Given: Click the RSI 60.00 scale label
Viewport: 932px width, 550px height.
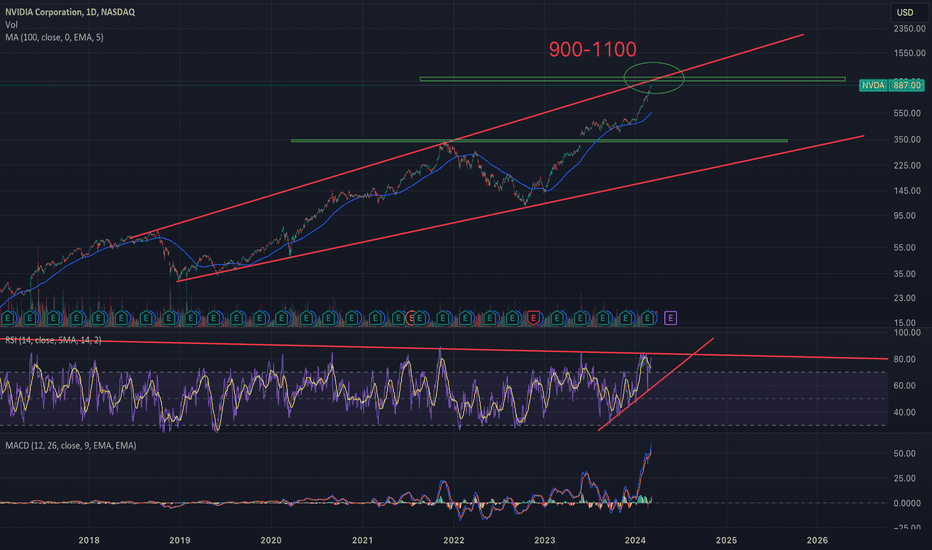Looking at the screenshot, I should [905, 385].
